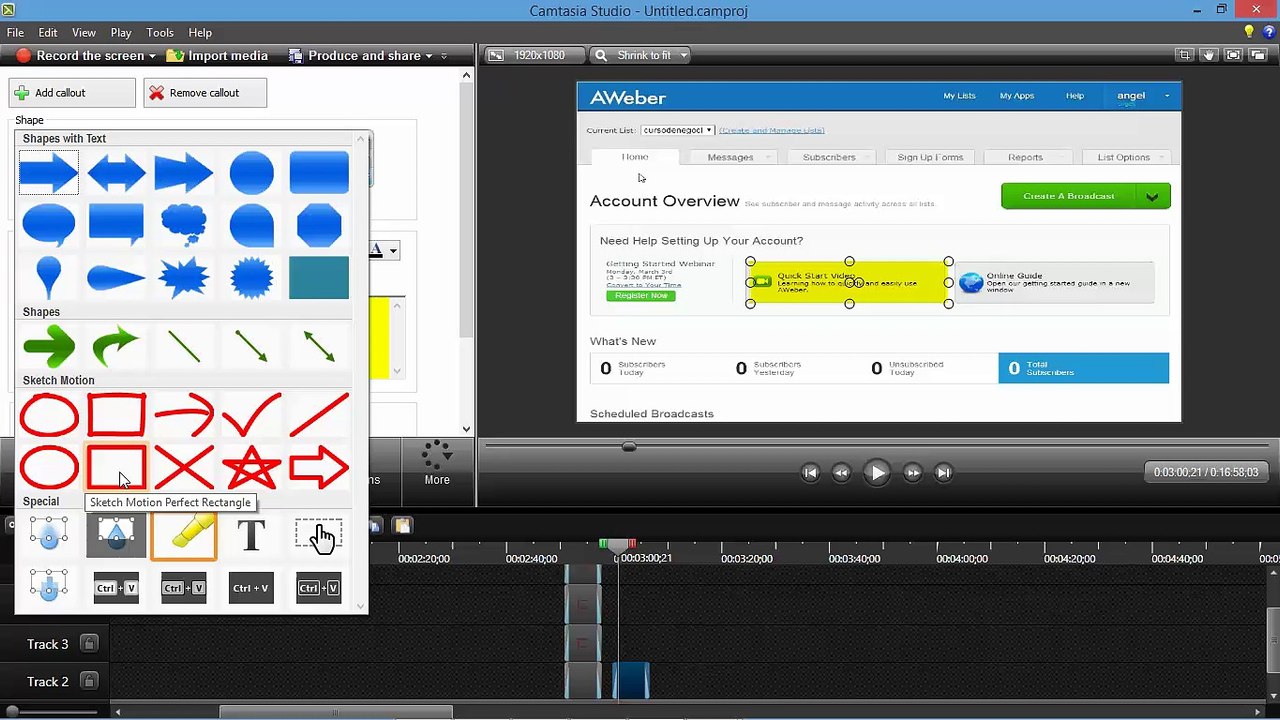Screen dimensions: 1280x720
Task: Detach the preview window
Action: 1258,55
